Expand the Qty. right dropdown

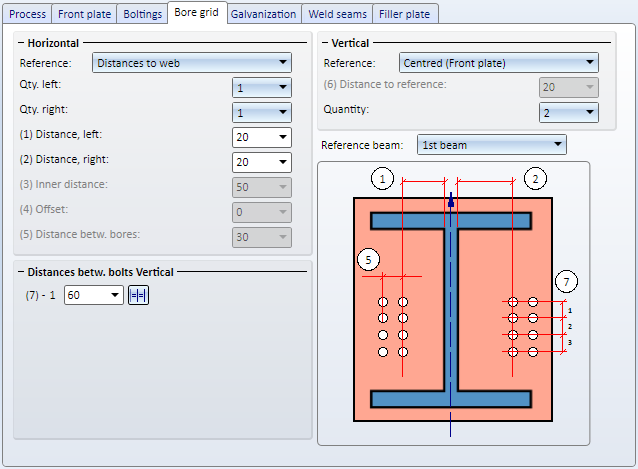[262, 112]
